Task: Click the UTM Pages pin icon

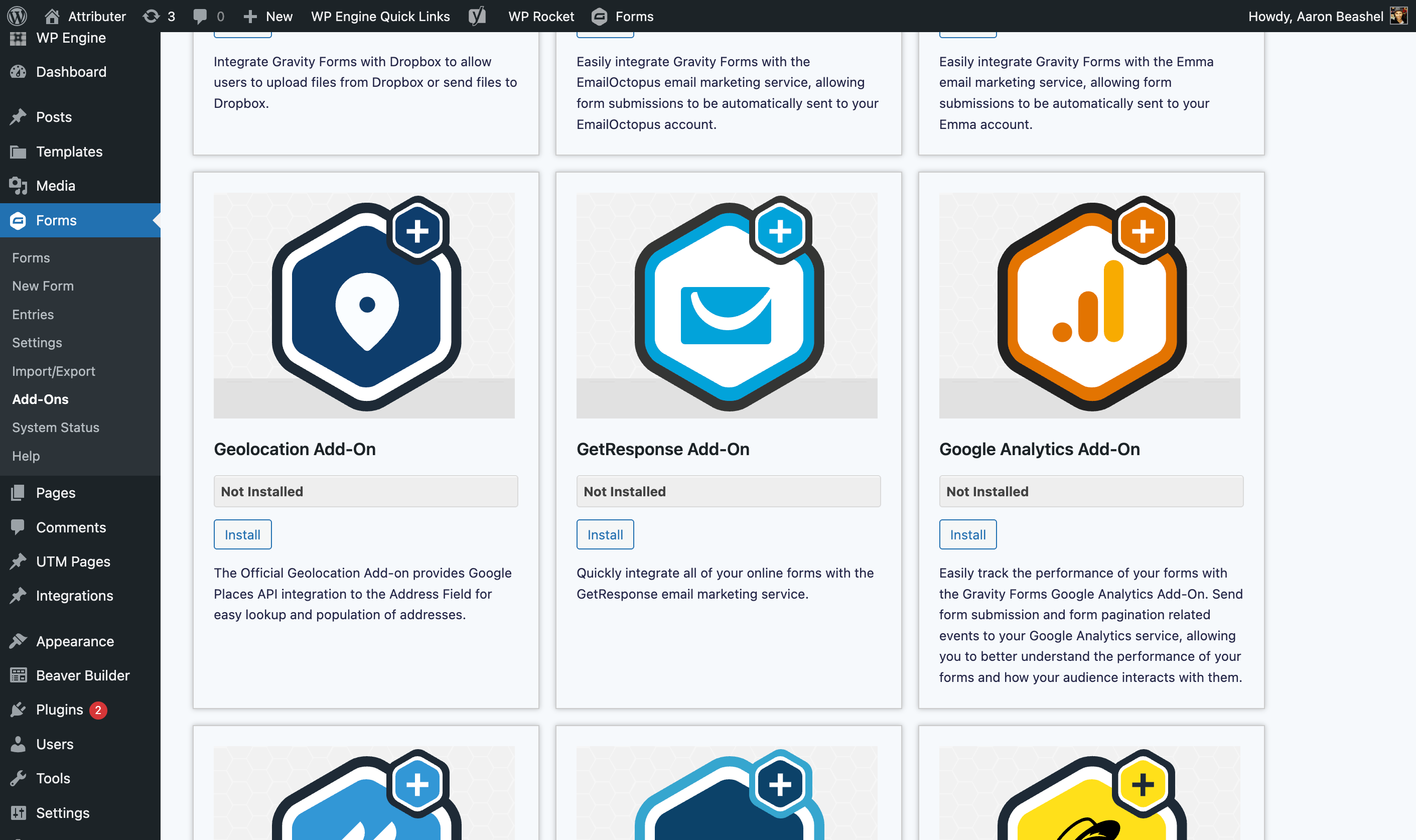Action: (x=18, y=562)
